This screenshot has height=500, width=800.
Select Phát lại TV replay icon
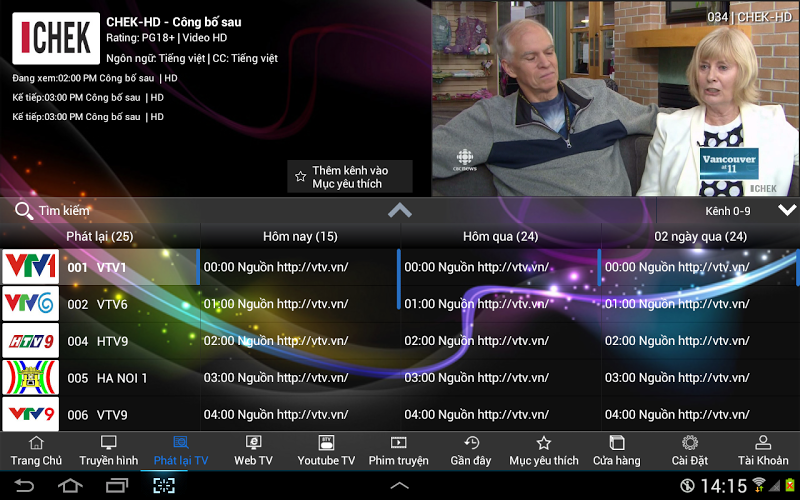tap(181, 442)
